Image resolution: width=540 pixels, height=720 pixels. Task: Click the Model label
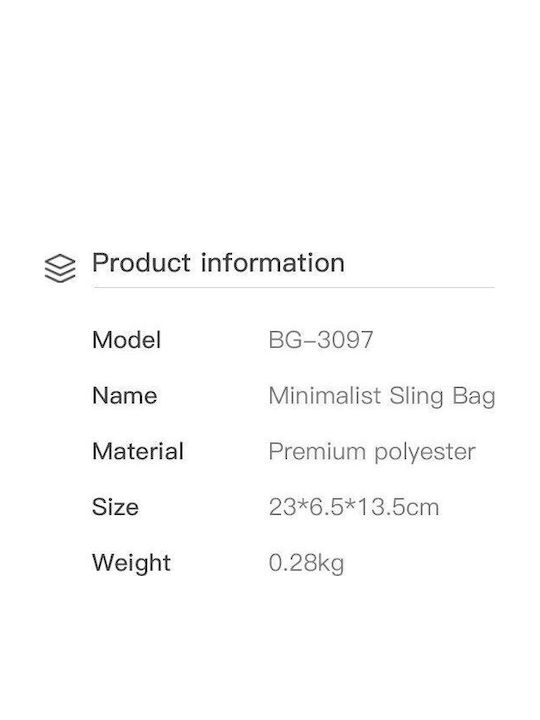pos(126,340)
